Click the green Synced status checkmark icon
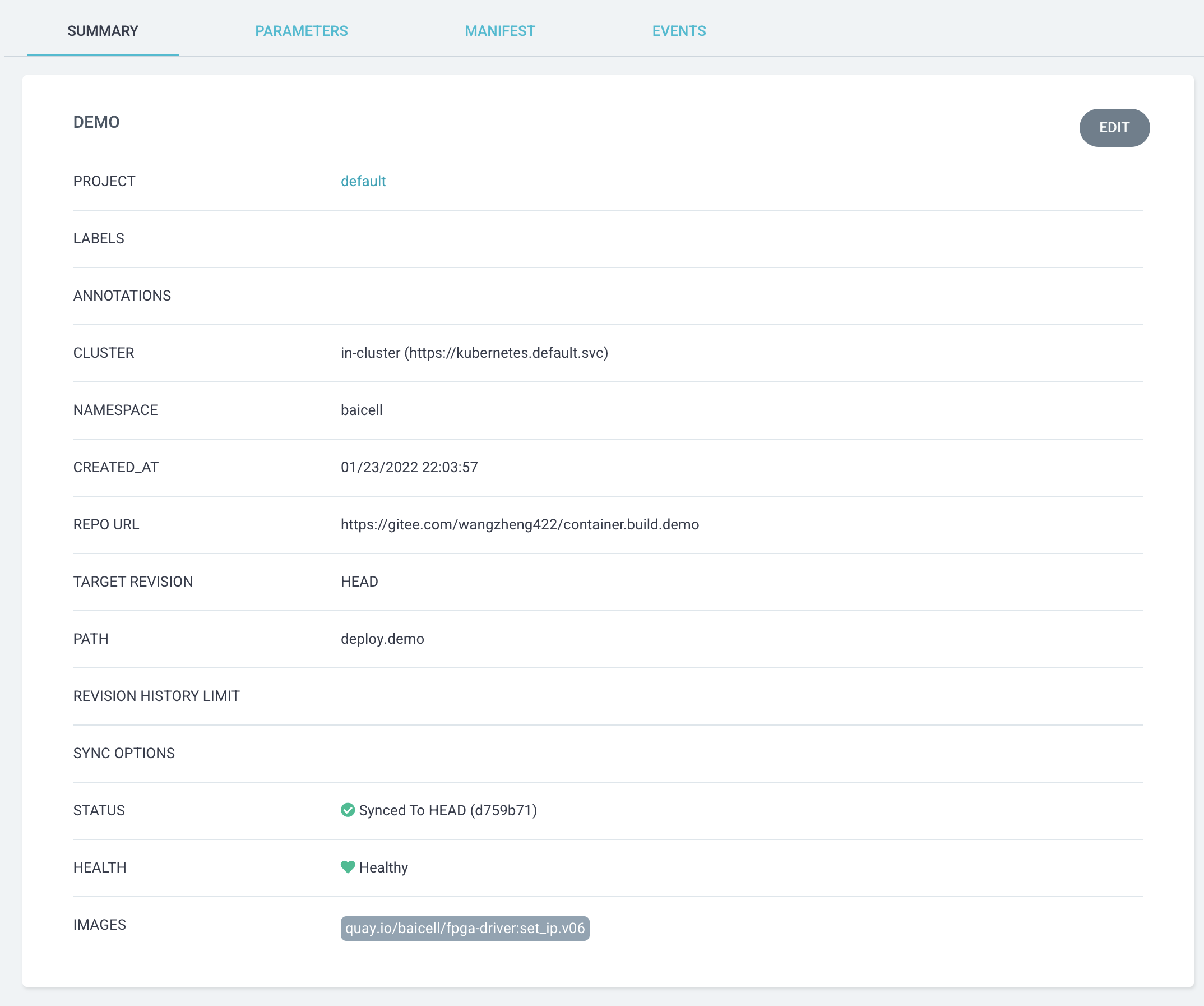1204x1006 pixels. click(x=348, y=810)
